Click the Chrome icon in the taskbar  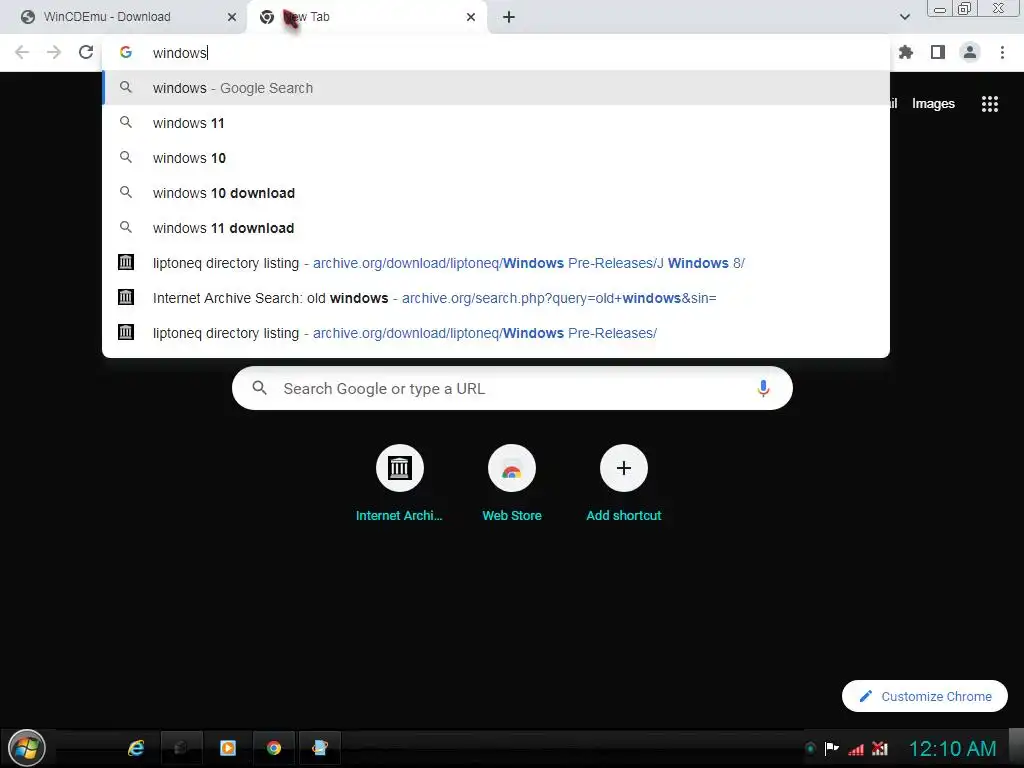point(274,748)
